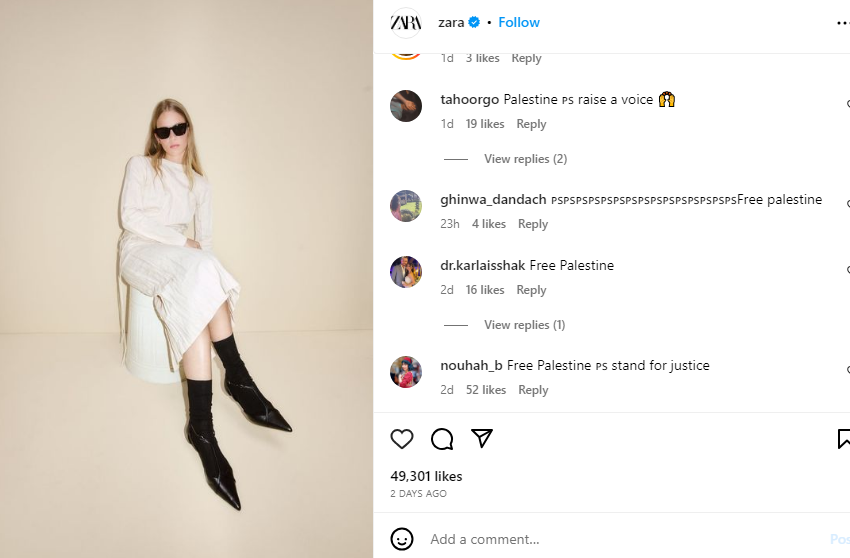Expand replies under tahoorgo's comment
This screenshot has width=850, height=558.
click(x=525, y=159)
